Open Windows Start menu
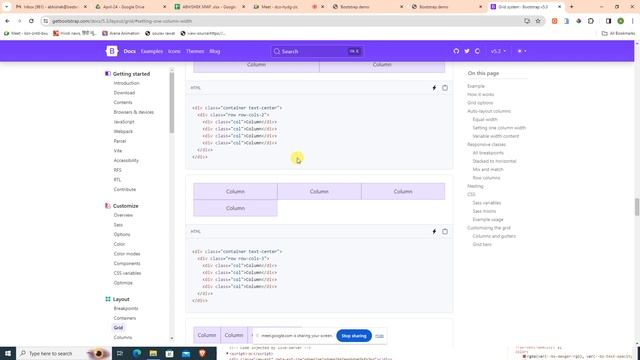This screenshot has height=360, width=640. pos(8,353)
